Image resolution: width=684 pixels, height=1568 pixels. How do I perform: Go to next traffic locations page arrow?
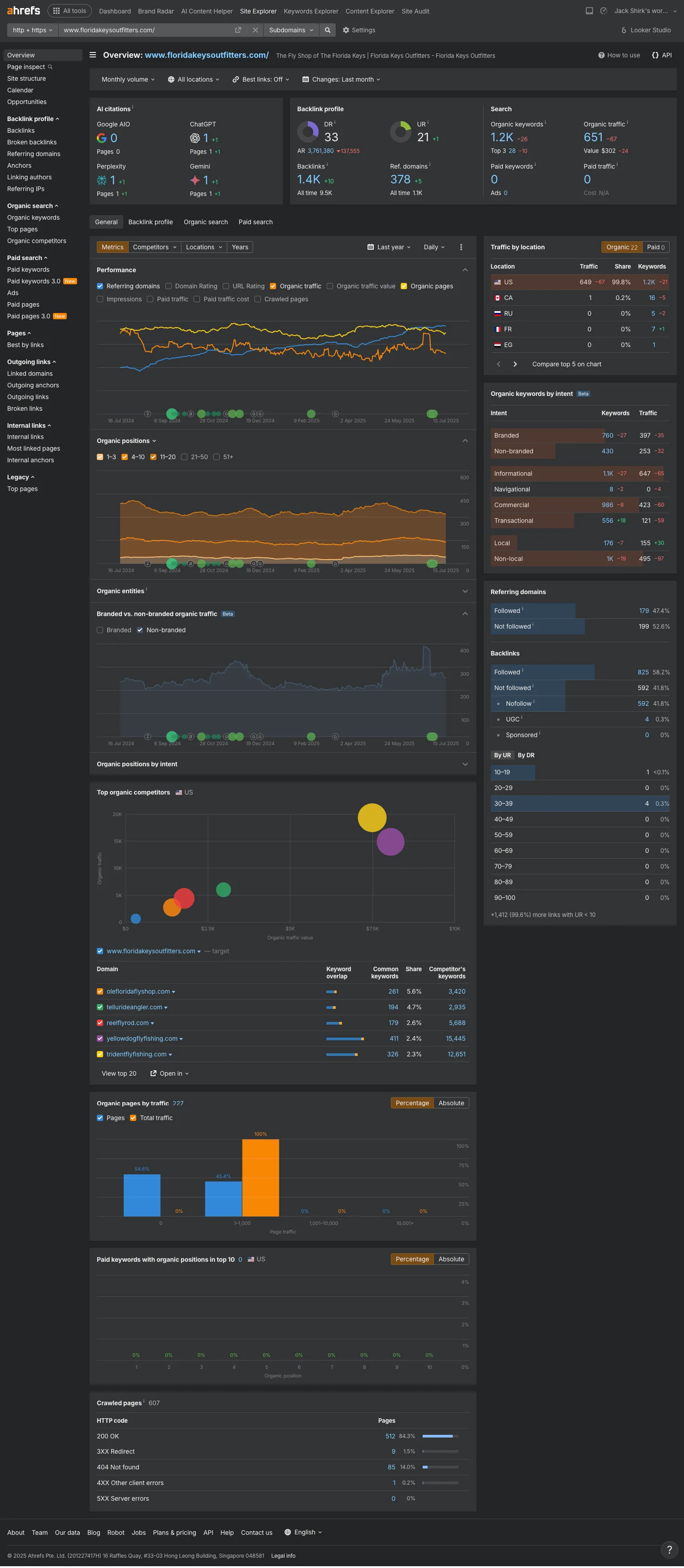pyautogui.click(x=515, y=364)
